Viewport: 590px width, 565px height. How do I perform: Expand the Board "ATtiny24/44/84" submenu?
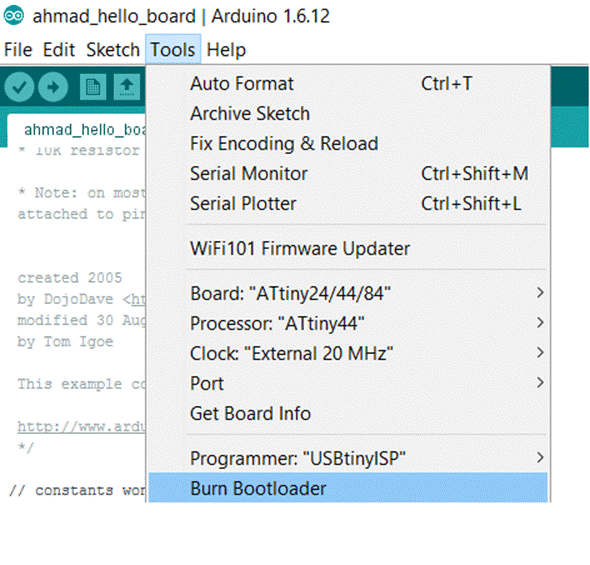click(x=348, y=293)
